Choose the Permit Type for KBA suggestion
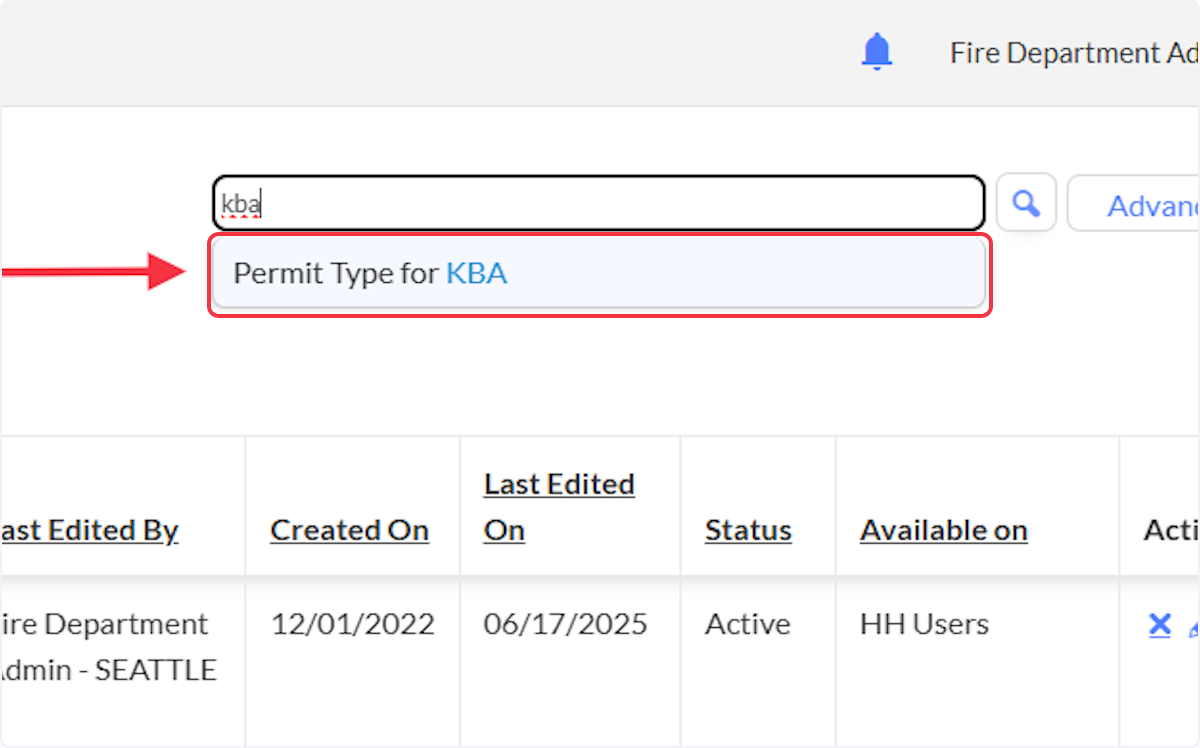This screenshot has width=1200, height=748. point(599,273)
